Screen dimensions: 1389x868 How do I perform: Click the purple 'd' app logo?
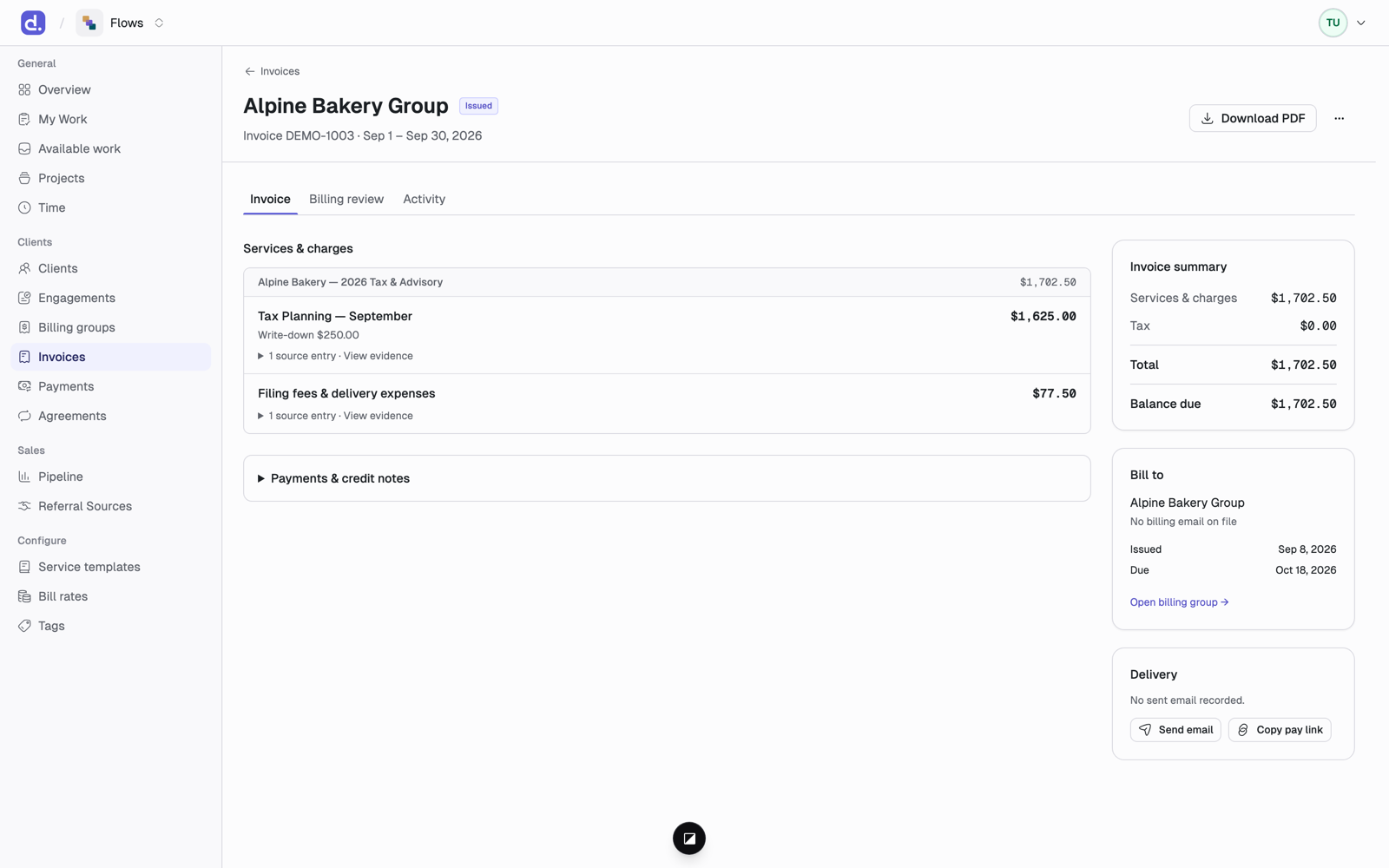click(x=33, y=23)
